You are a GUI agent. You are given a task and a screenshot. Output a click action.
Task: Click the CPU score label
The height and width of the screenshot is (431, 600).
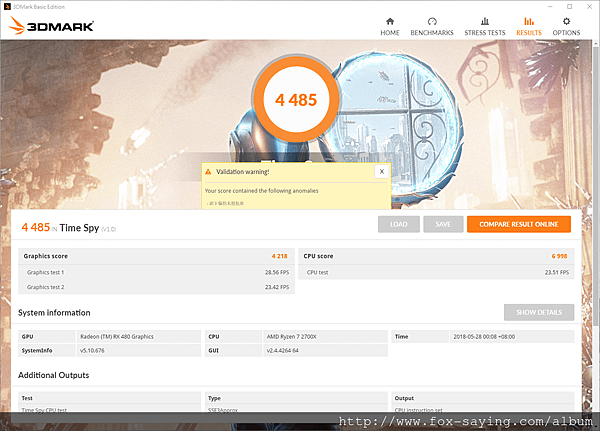[318, 256]
